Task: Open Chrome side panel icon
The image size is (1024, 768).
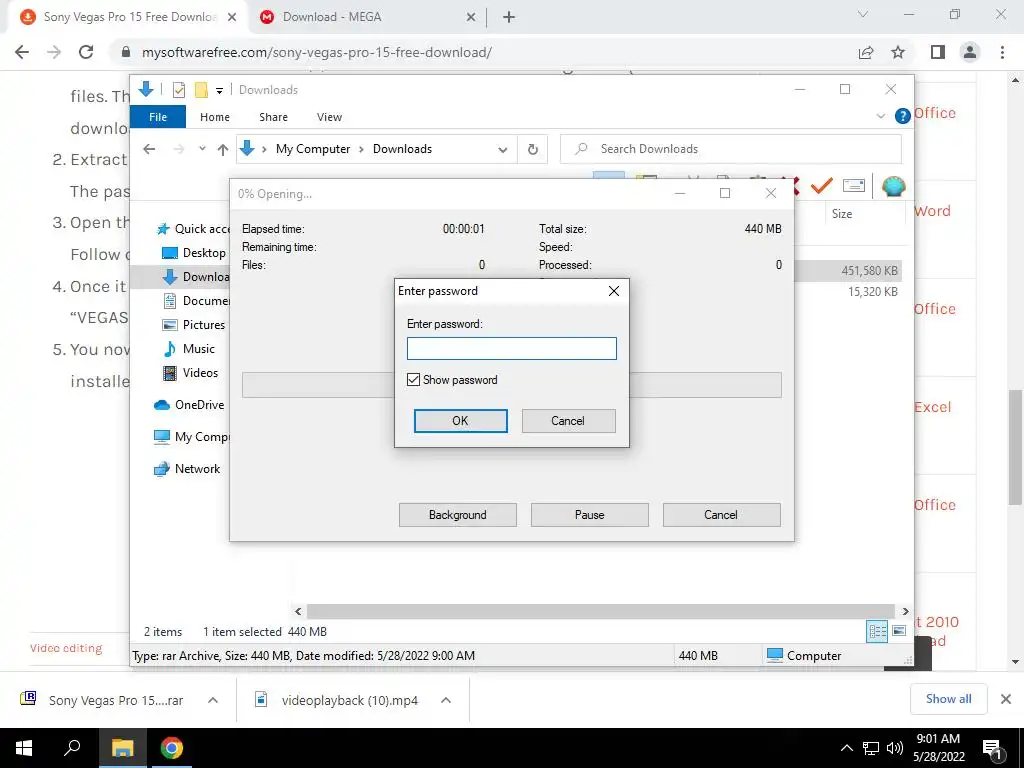Action: [x=938, y=52]
